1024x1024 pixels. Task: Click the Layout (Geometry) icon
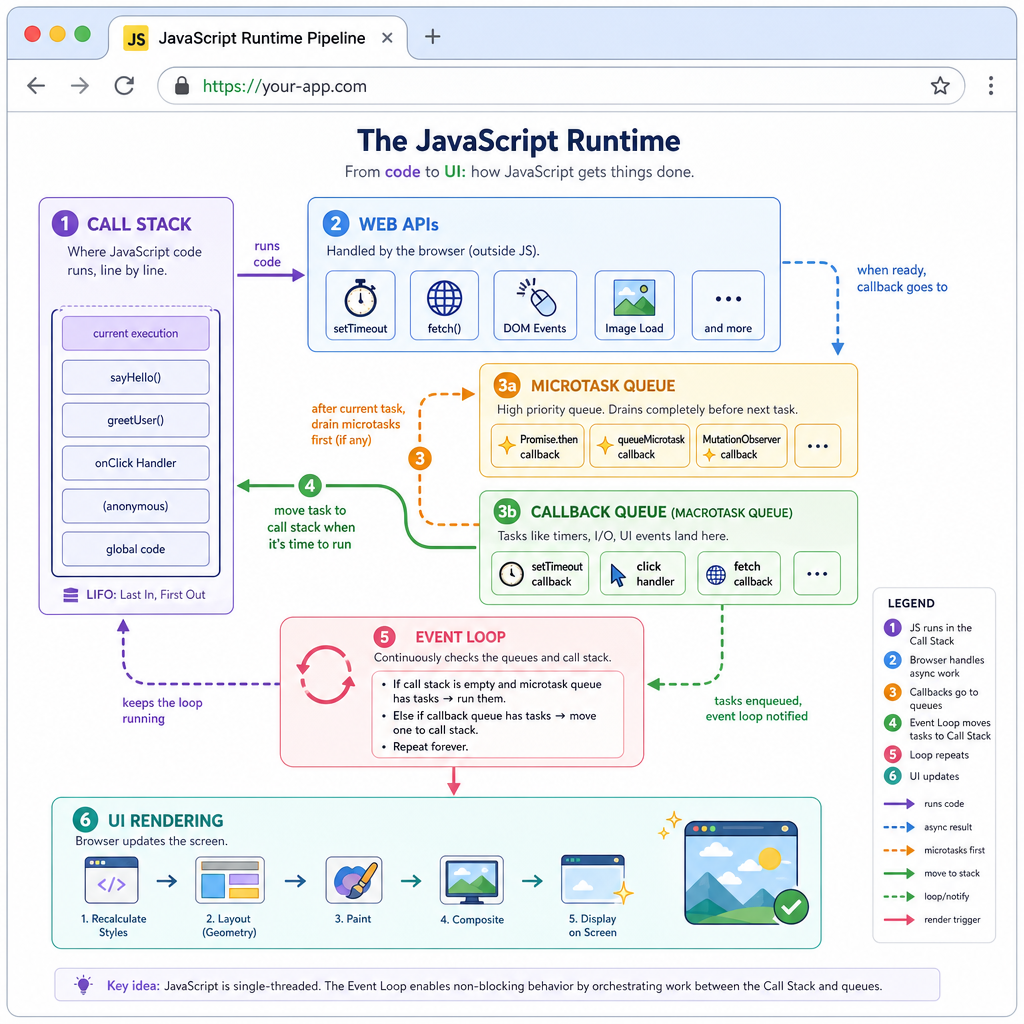[230, 880]
